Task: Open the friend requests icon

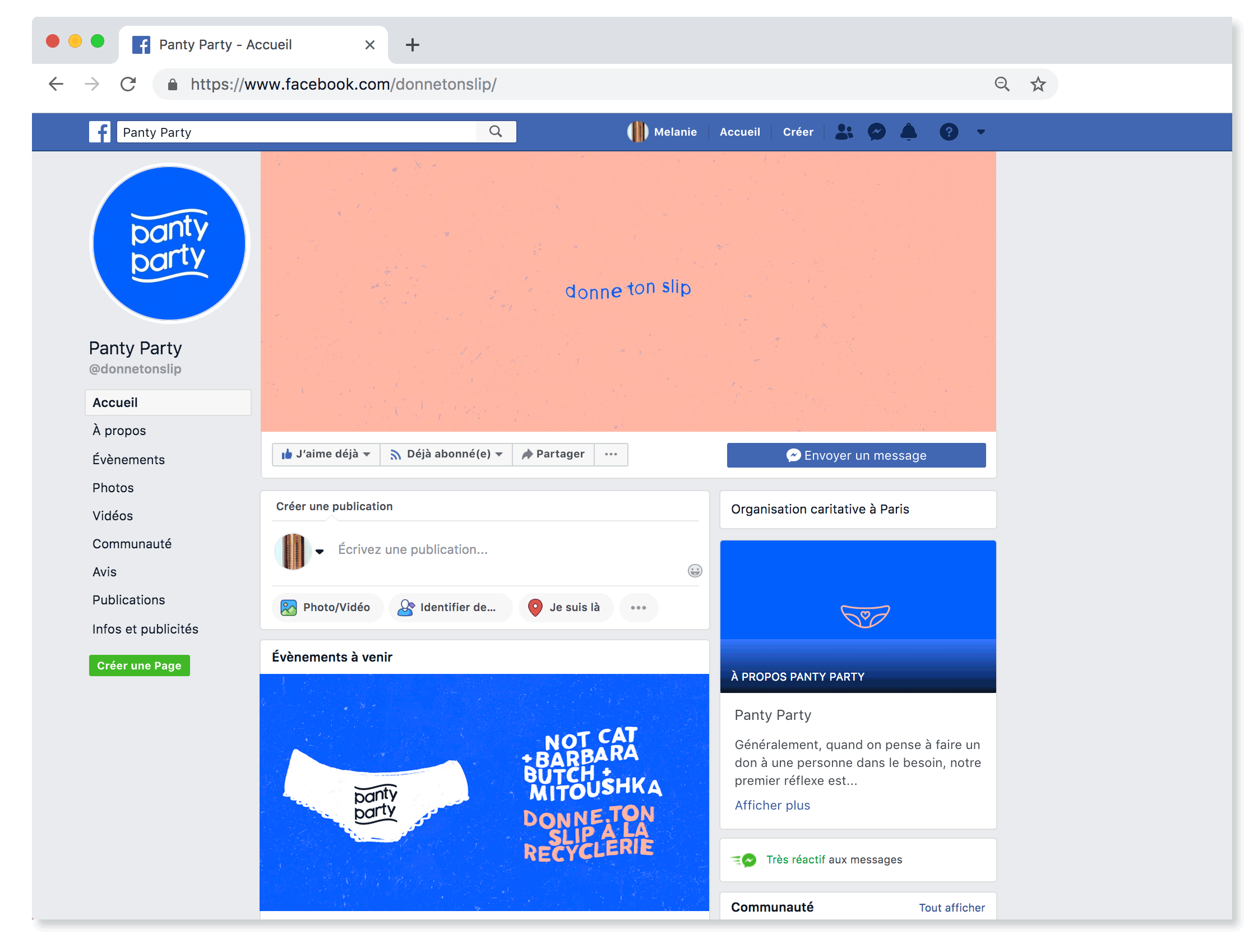Action: pos(844,132)
